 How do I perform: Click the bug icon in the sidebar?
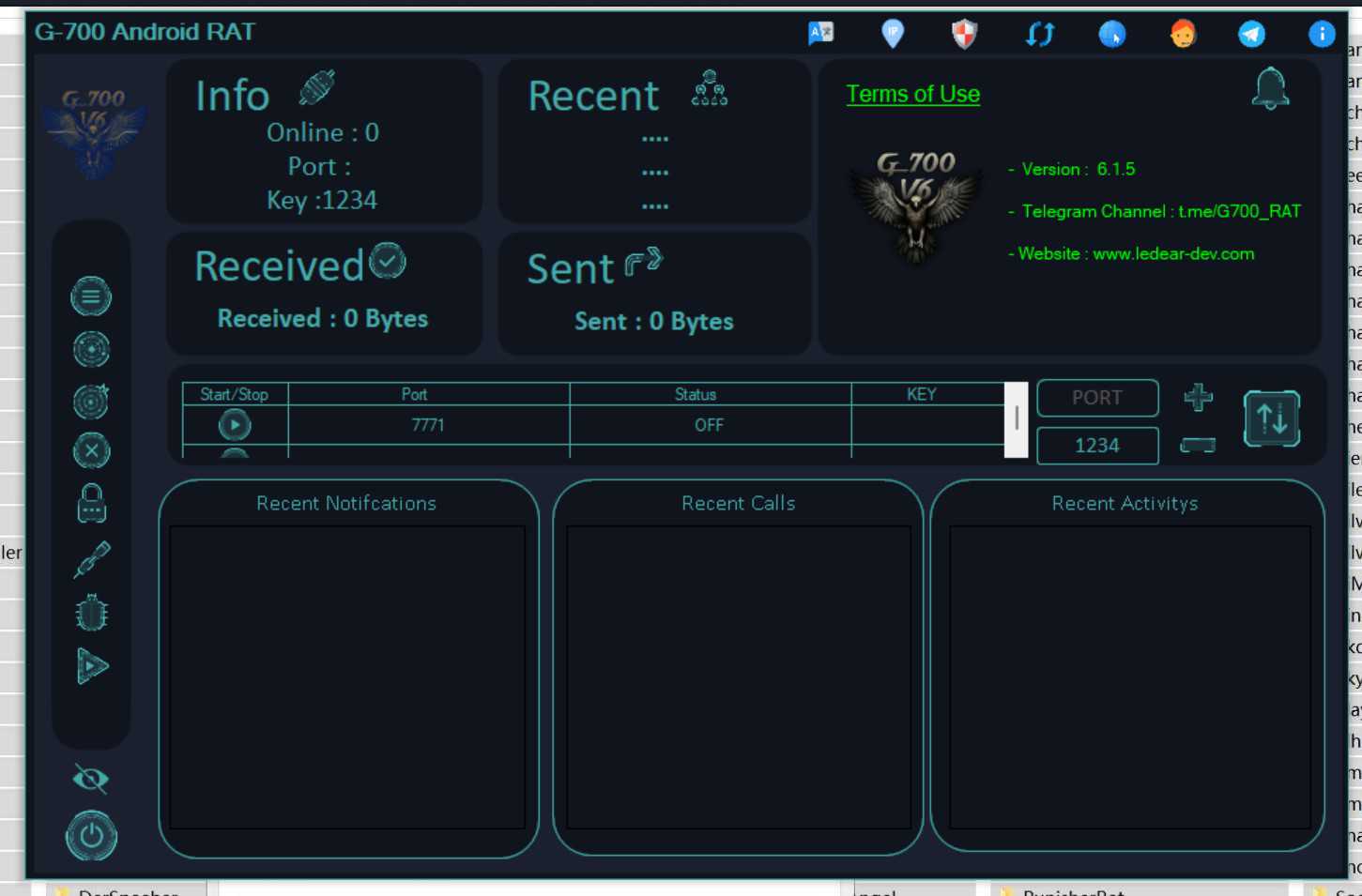click(92, 614)
